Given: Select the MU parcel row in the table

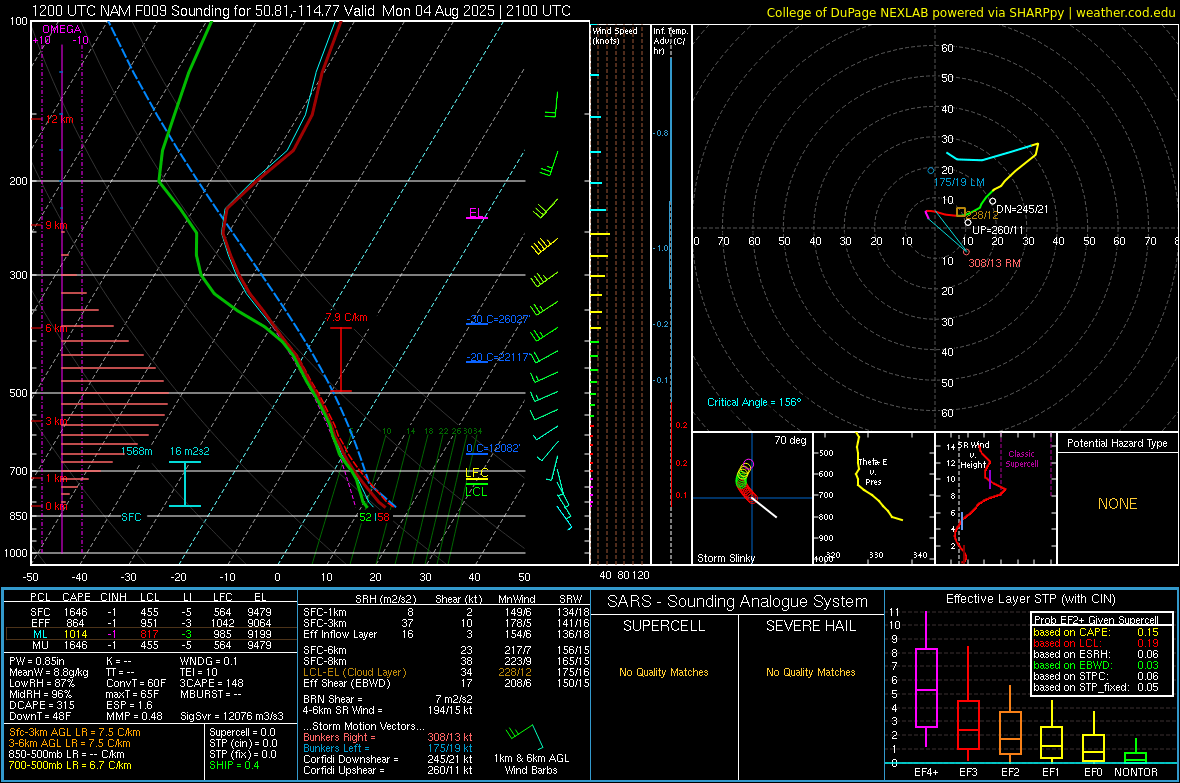Looking at the screenshot, I should tap(151, 645).
